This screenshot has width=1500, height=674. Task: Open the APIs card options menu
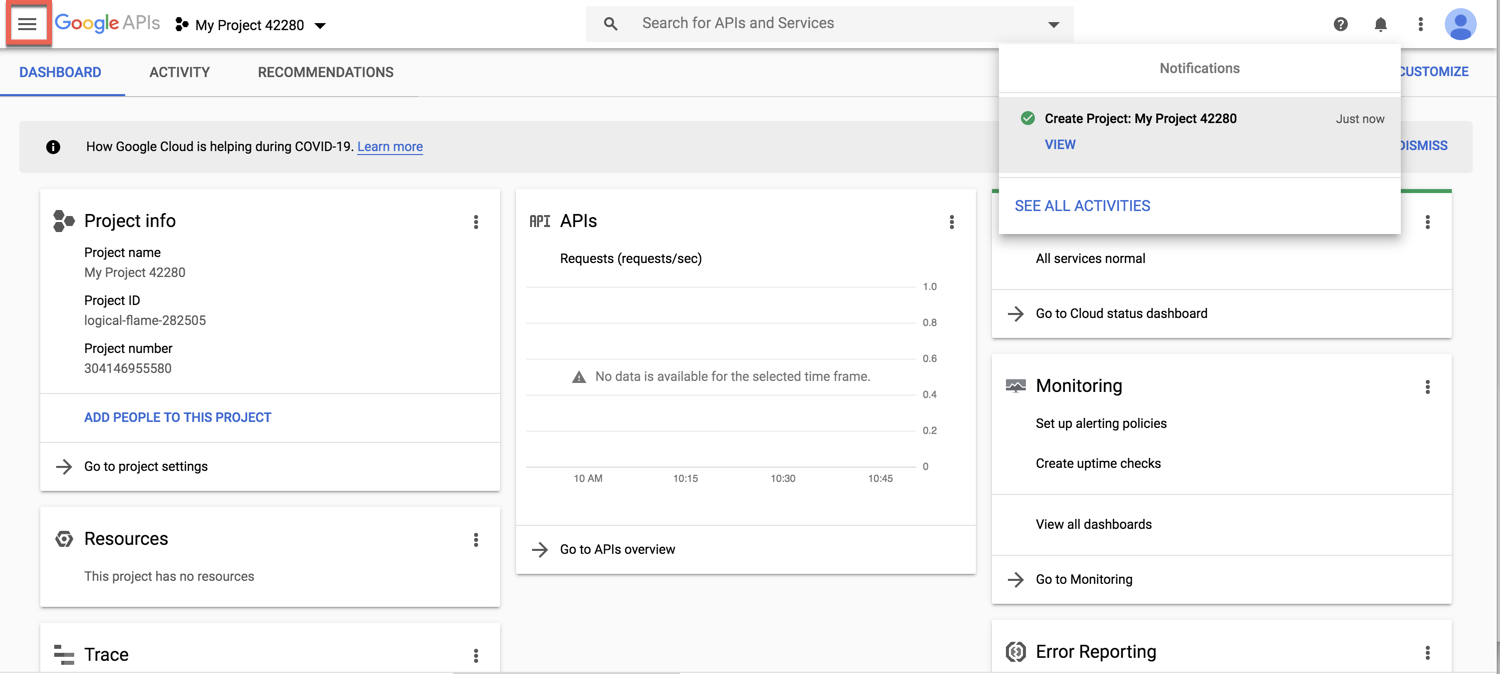pos(952,222)
